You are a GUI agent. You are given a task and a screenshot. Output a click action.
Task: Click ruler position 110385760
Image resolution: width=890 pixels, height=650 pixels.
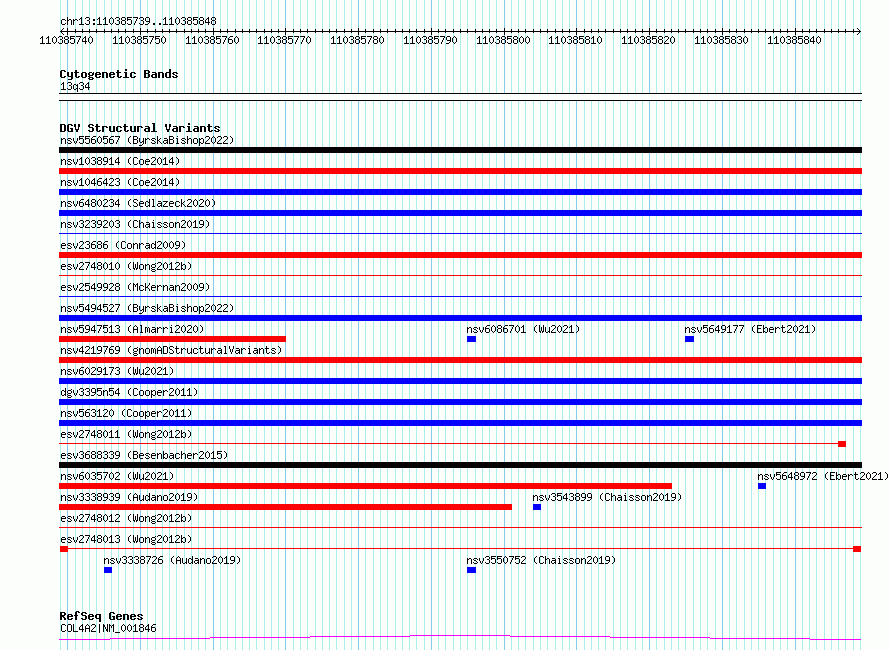[212, 40]
